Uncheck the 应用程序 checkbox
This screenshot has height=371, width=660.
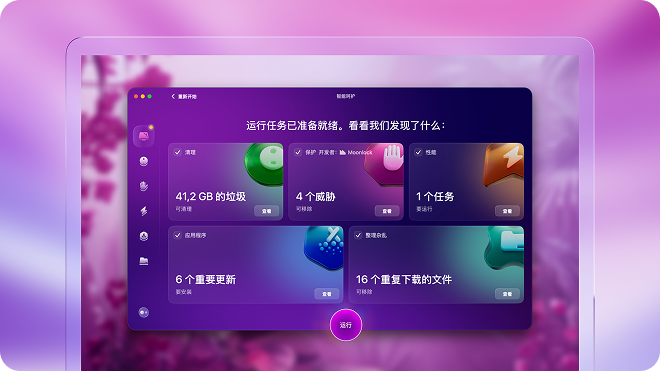(x=178, y=235)
